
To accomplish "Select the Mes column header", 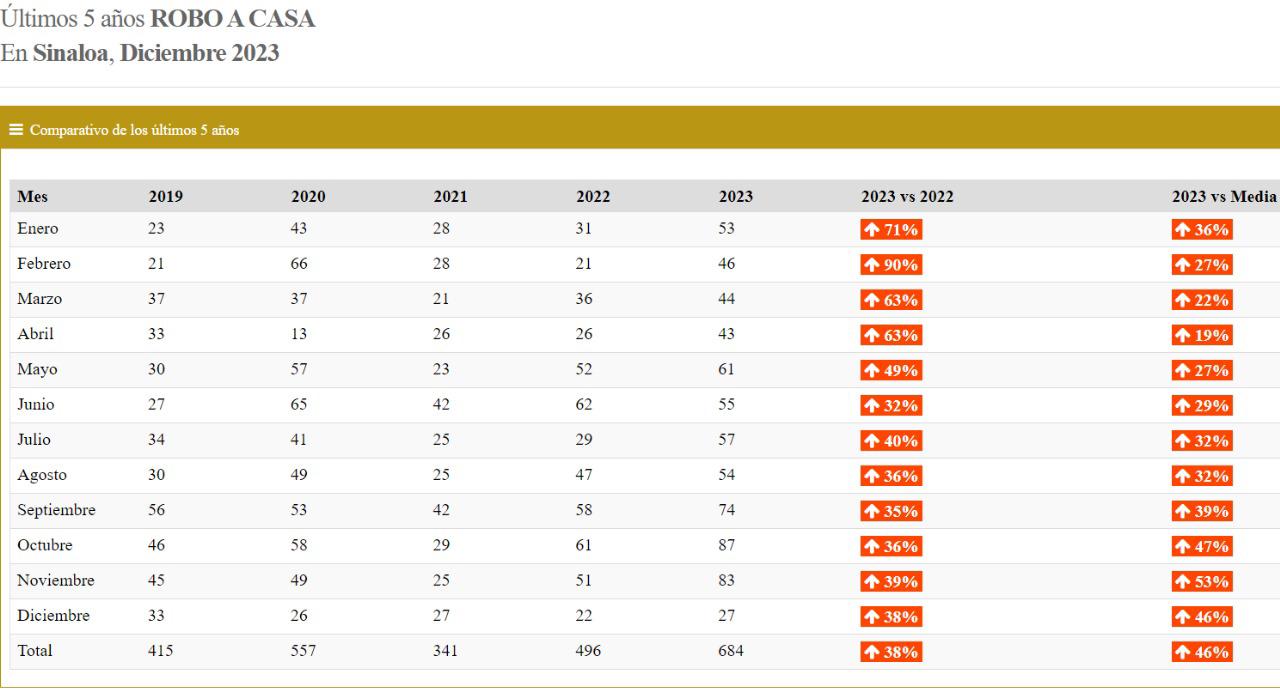I will [x=31, y=197].
